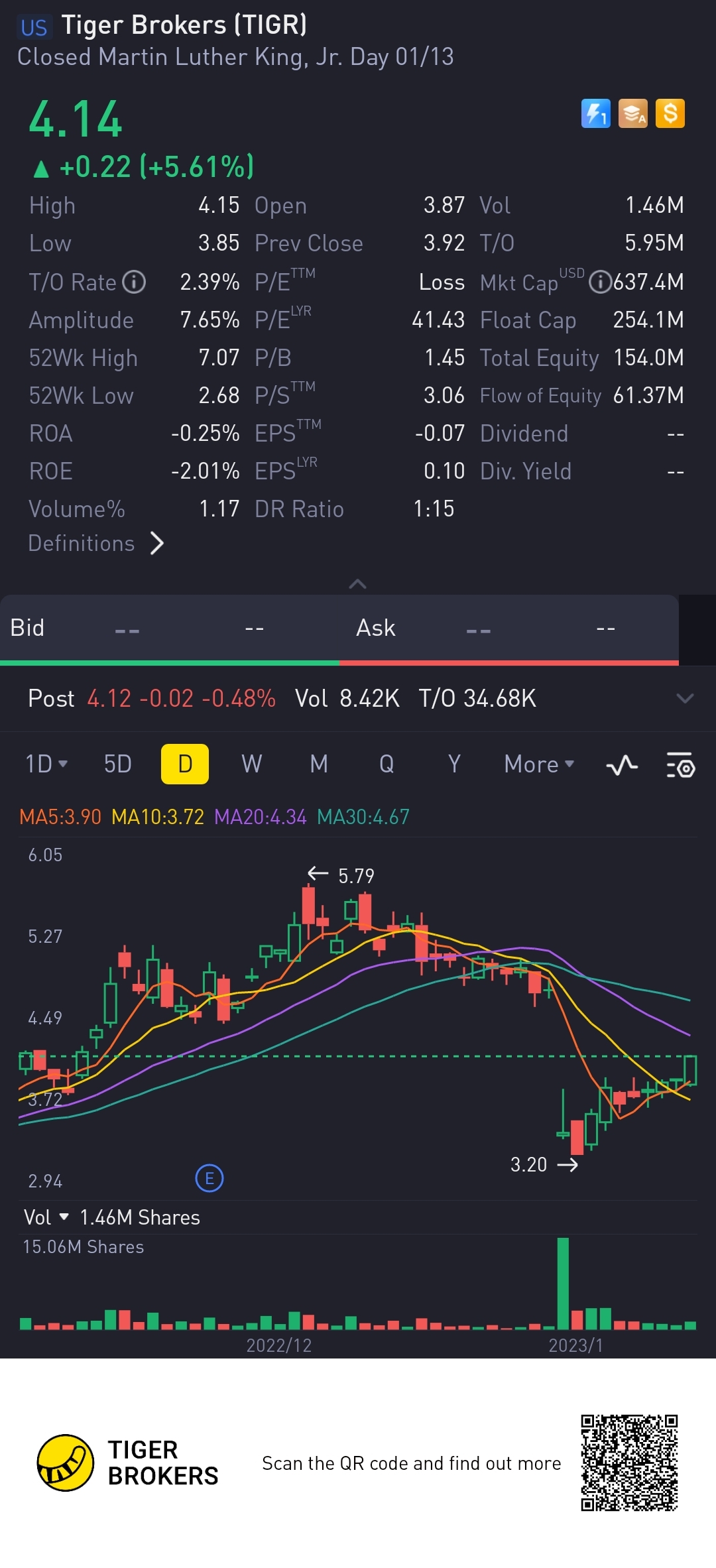Tap the blue lightning bolt badge icon
The width and height of the screenshot is (716, 1568).
click(595, 113)
